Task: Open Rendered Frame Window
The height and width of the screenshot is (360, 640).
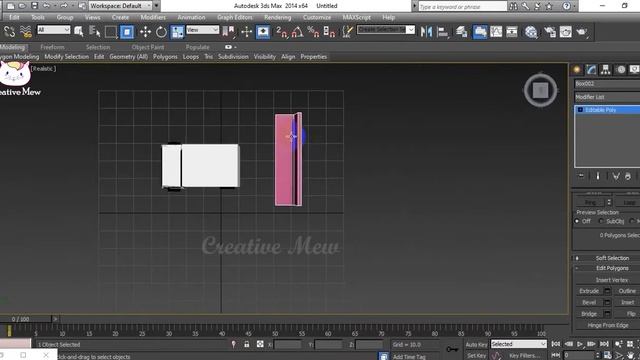Action: (566, 31)
